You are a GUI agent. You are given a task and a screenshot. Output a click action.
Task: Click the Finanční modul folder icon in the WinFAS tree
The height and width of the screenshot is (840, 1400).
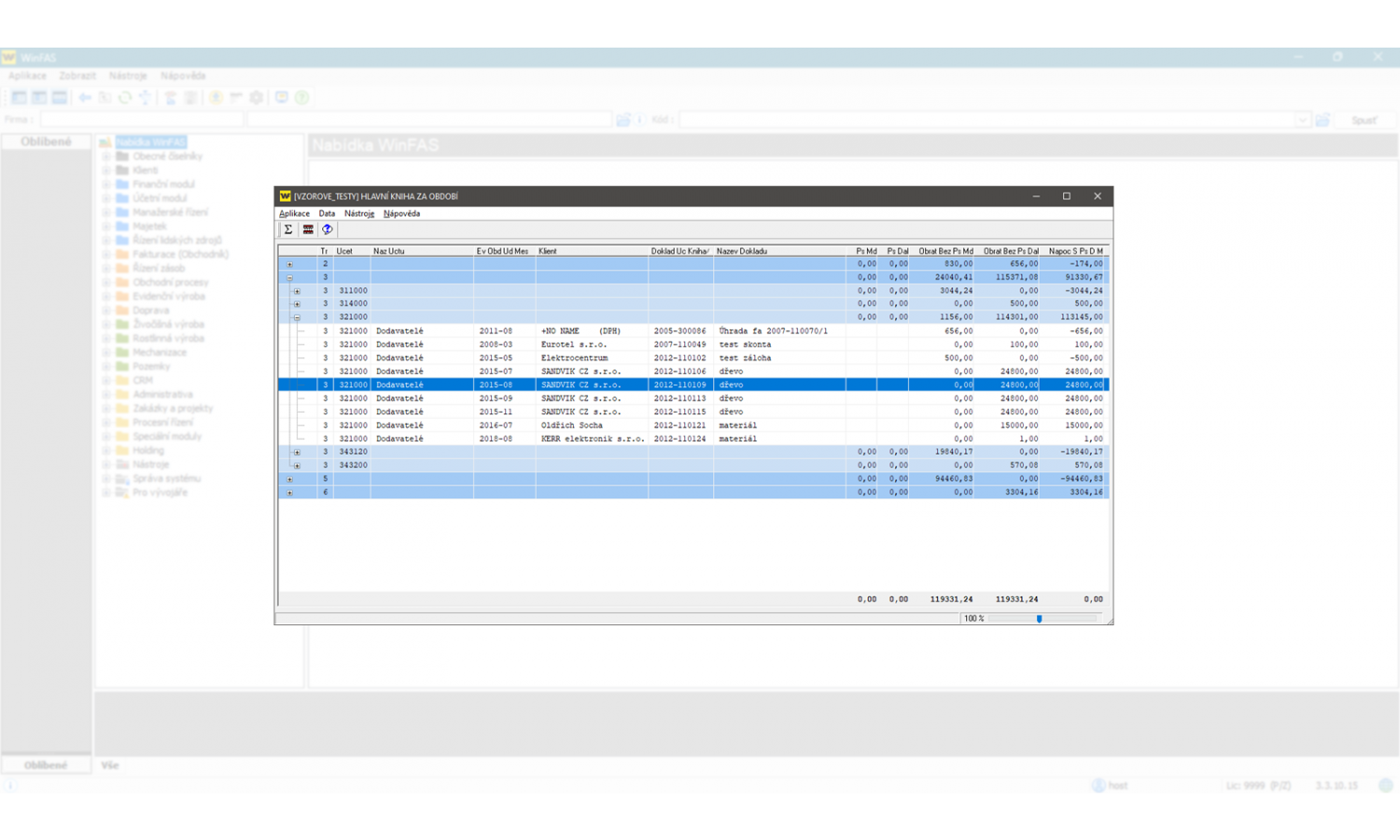tap(122, 184)
